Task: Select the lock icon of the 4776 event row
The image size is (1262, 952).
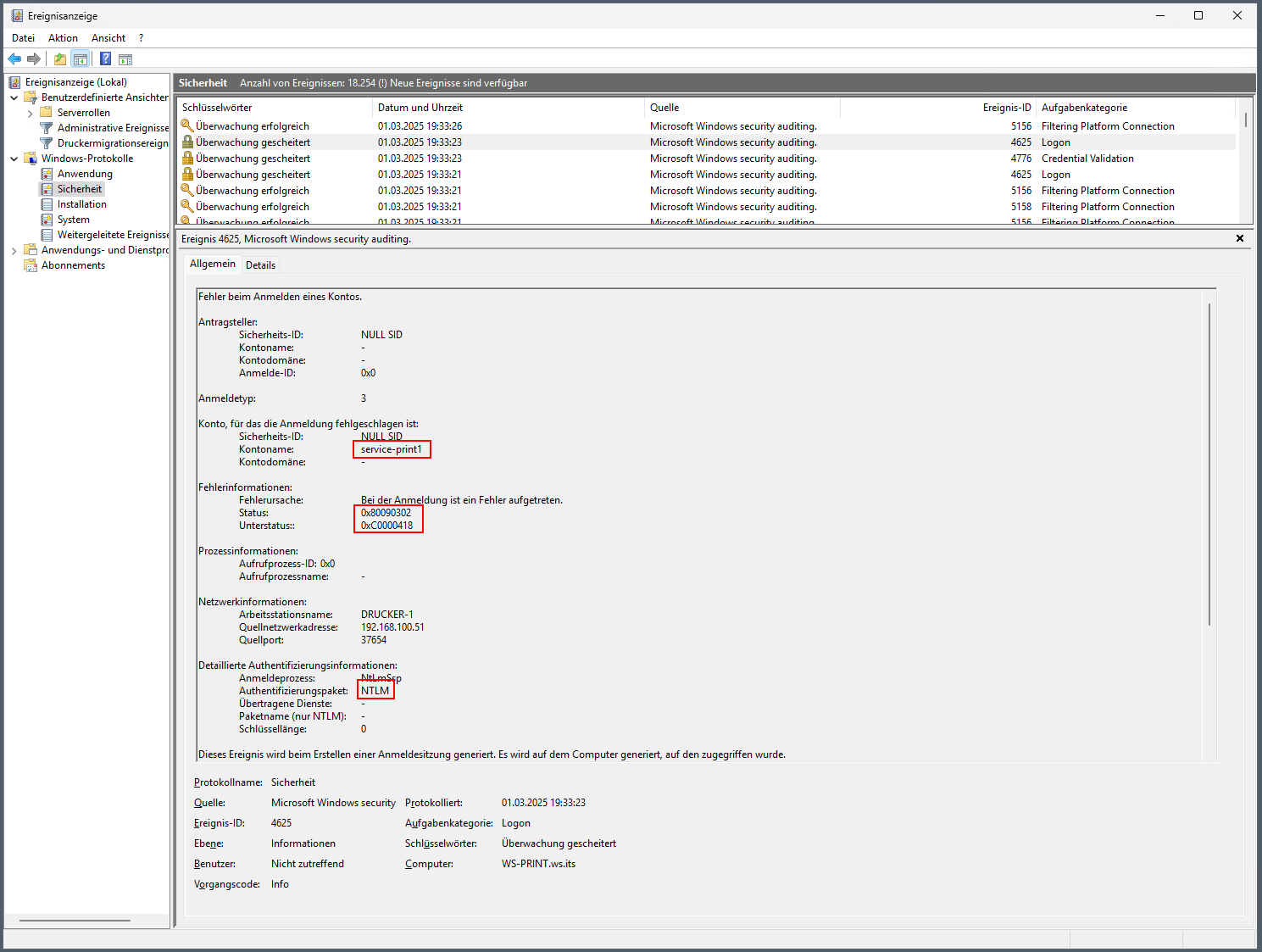Action: coord(187,158)
